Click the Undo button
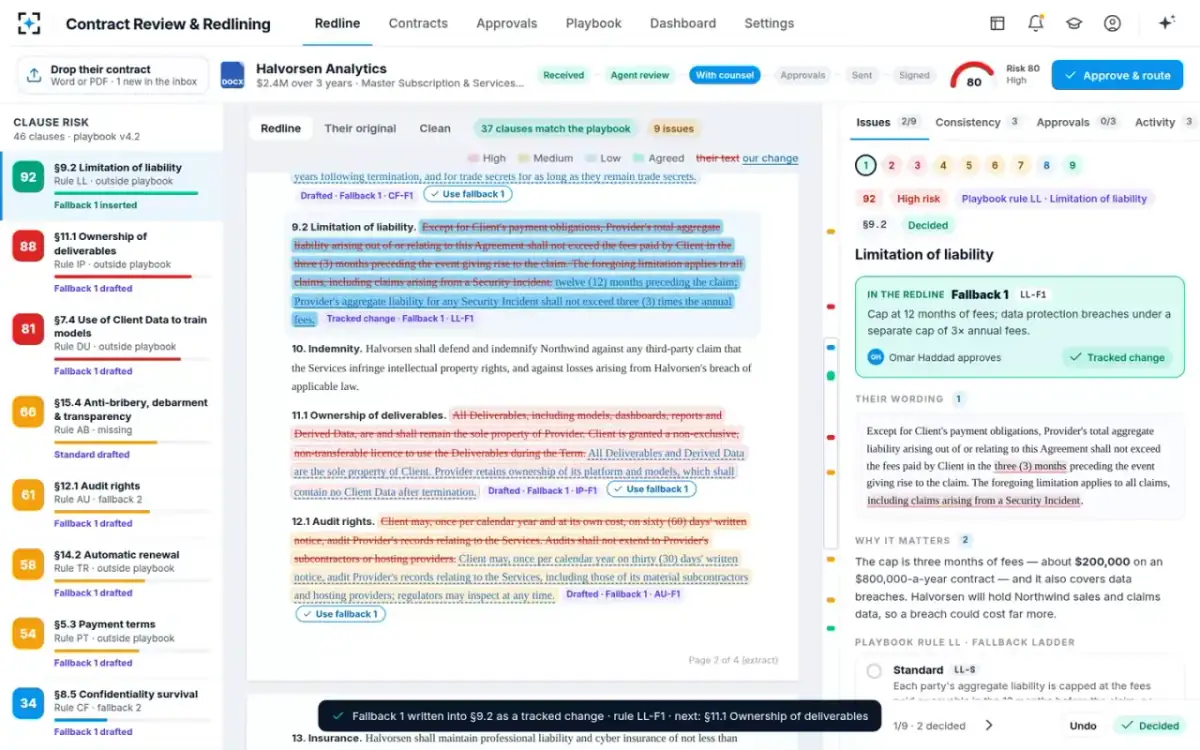 click(1083, 726)
